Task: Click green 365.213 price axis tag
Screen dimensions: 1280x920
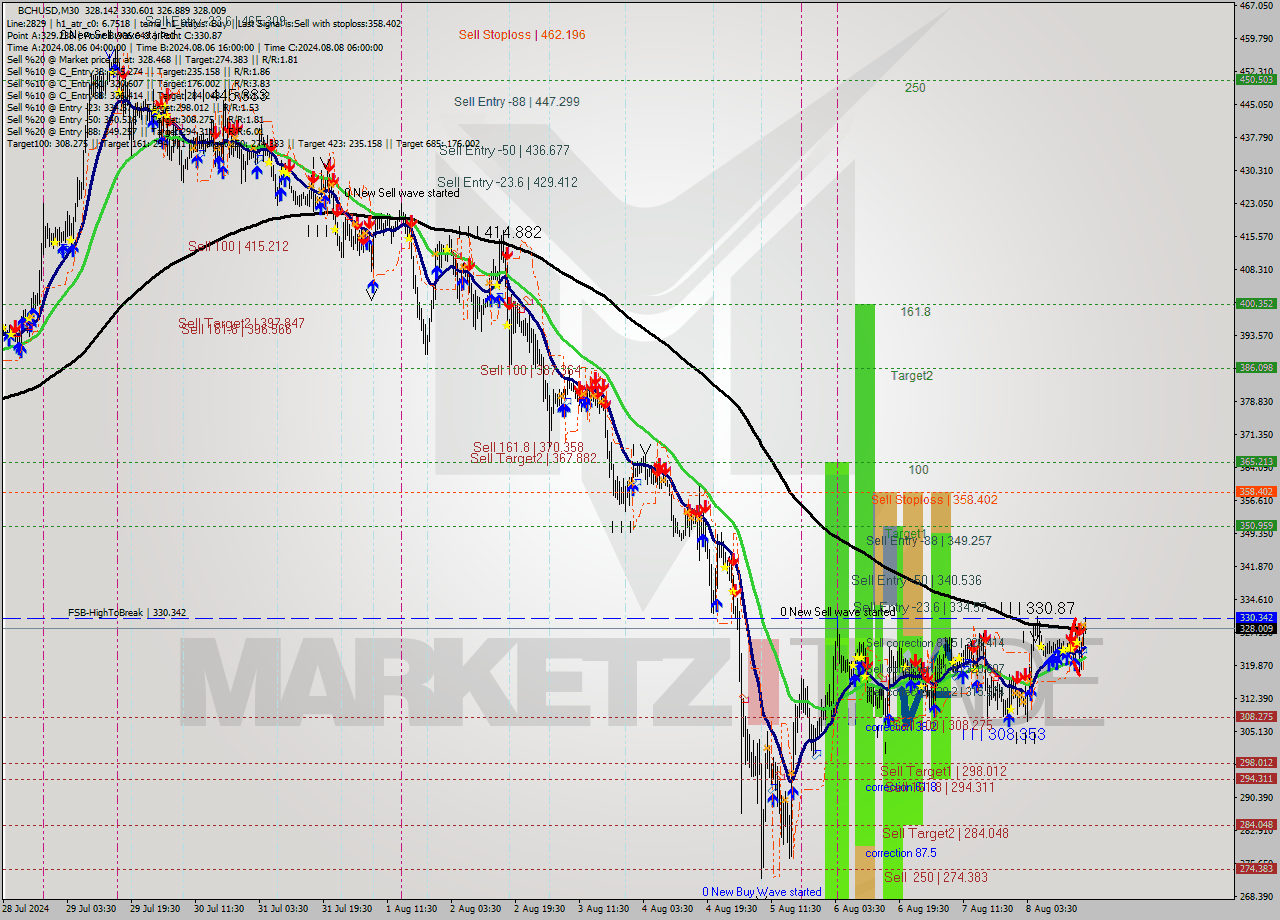Action: [x=1256, y=462]
